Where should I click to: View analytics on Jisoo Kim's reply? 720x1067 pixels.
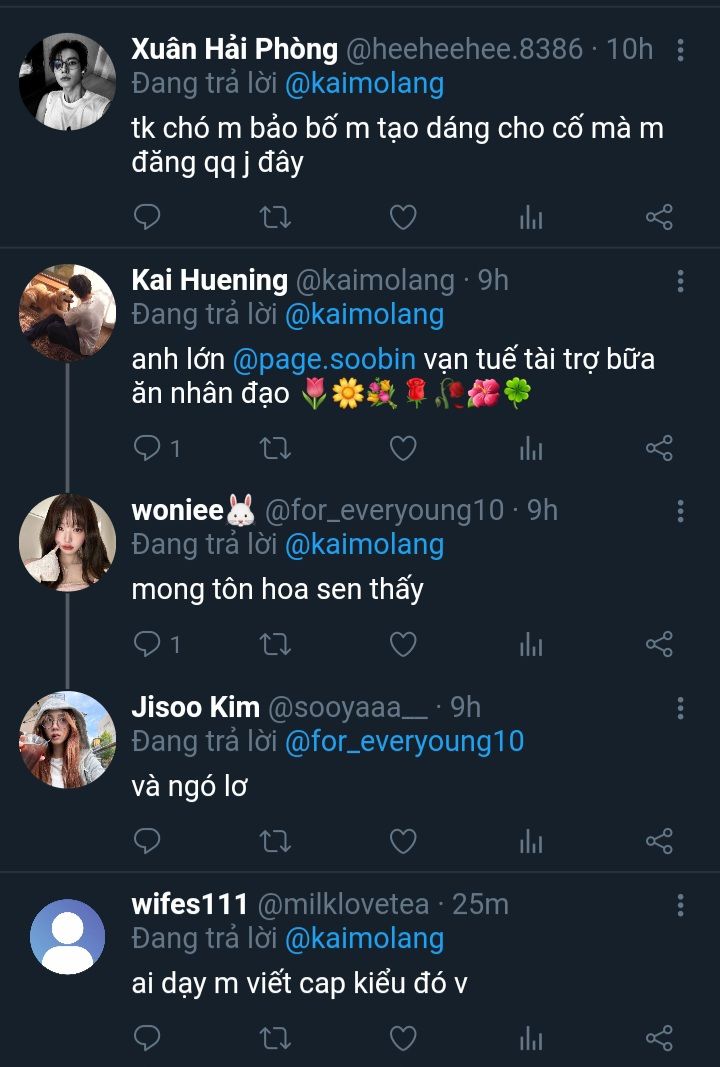tap(531, 842)
